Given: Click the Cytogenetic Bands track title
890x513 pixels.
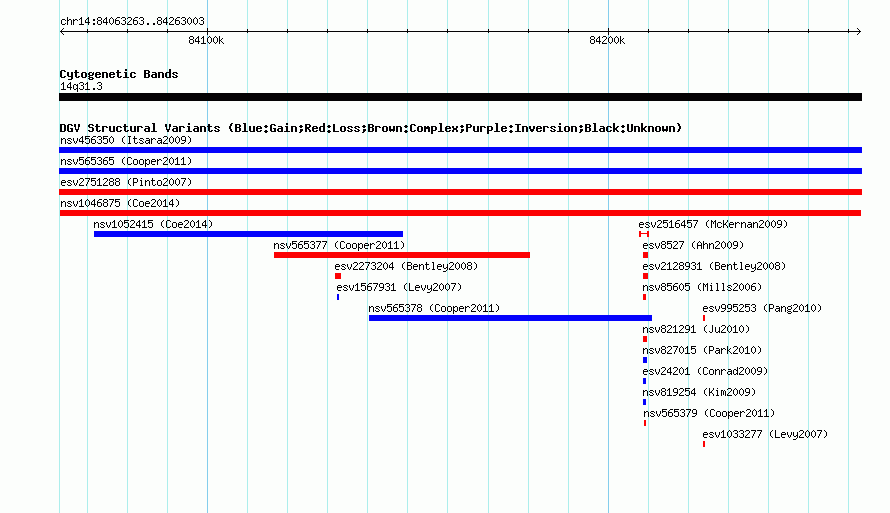Looking at the screenshot, I should pos(119,74).
